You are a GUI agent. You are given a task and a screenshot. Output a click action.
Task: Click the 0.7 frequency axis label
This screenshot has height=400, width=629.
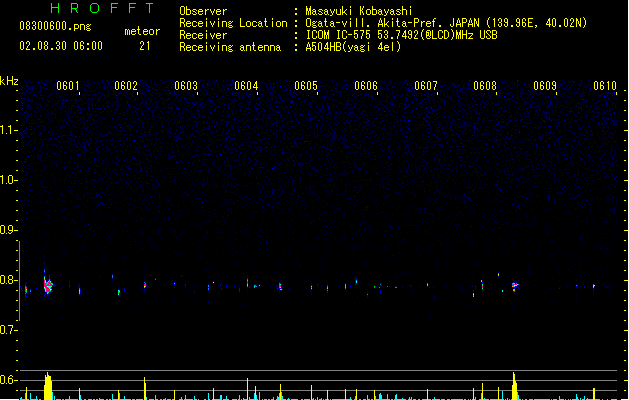(8, 330)
